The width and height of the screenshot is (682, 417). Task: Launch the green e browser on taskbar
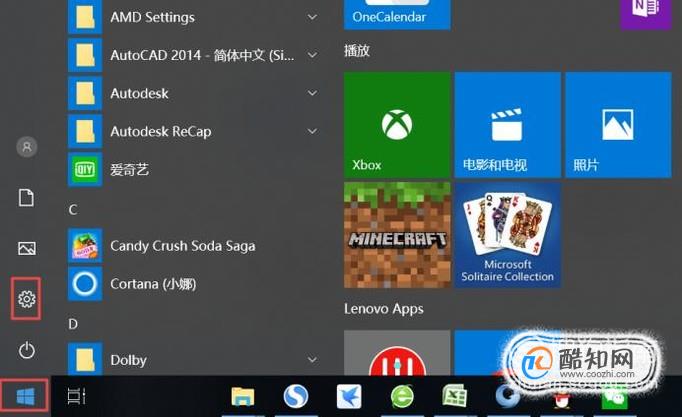(402, 396)
